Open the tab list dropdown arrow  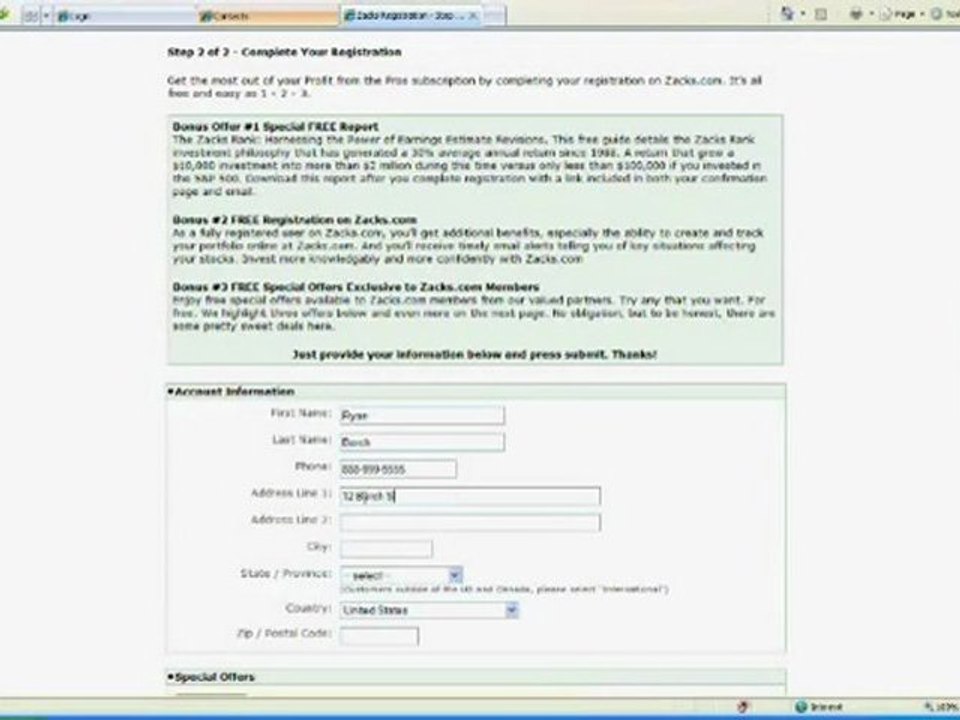coord(46,15)
